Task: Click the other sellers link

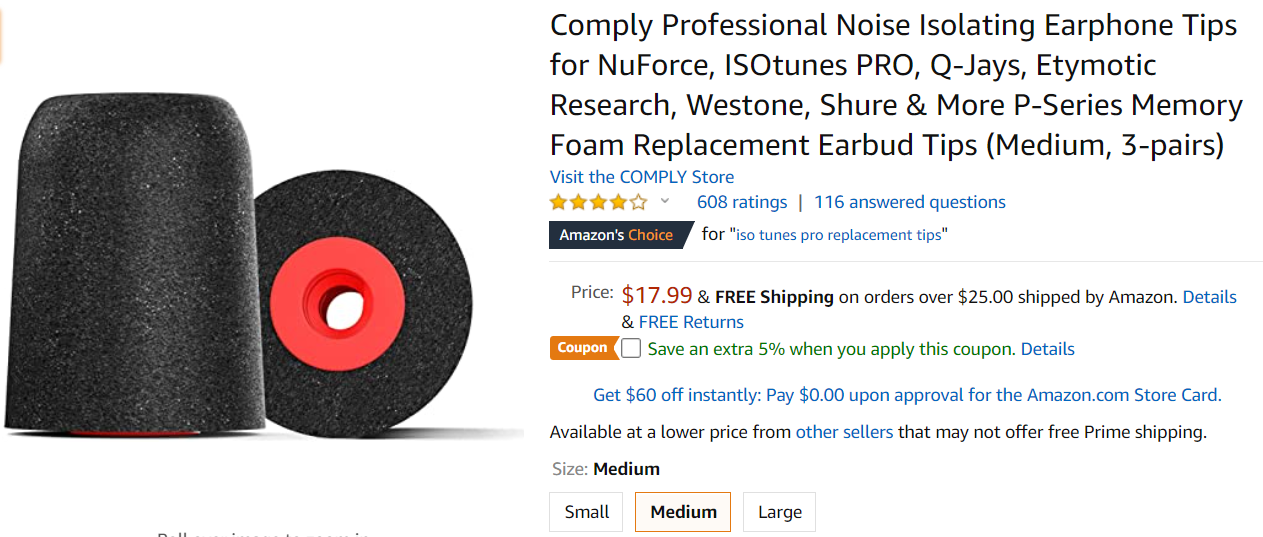Action: pos(844,432)
